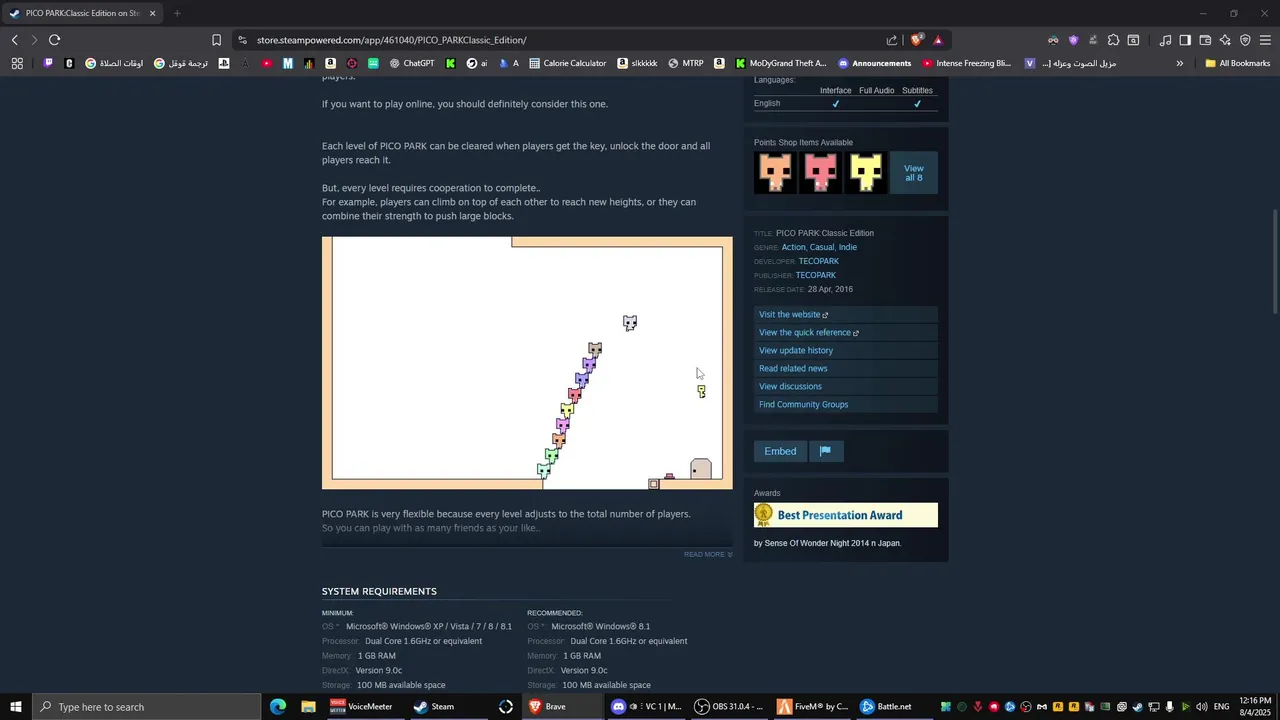Image resolution: width=1280 pixels, height=720 pixels.
Task: Reload the Steam store page
Action: coord(54,40)
